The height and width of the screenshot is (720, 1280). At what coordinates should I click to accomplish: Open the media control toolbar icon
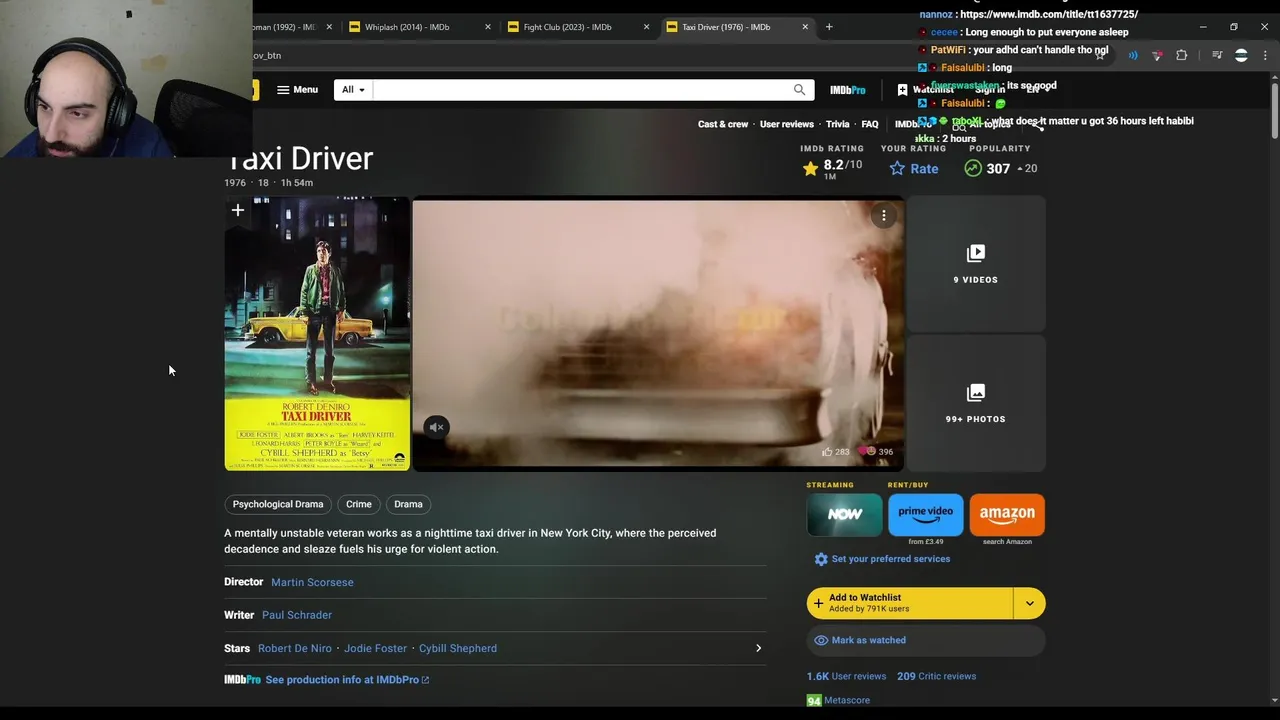tap(1217, 56)
